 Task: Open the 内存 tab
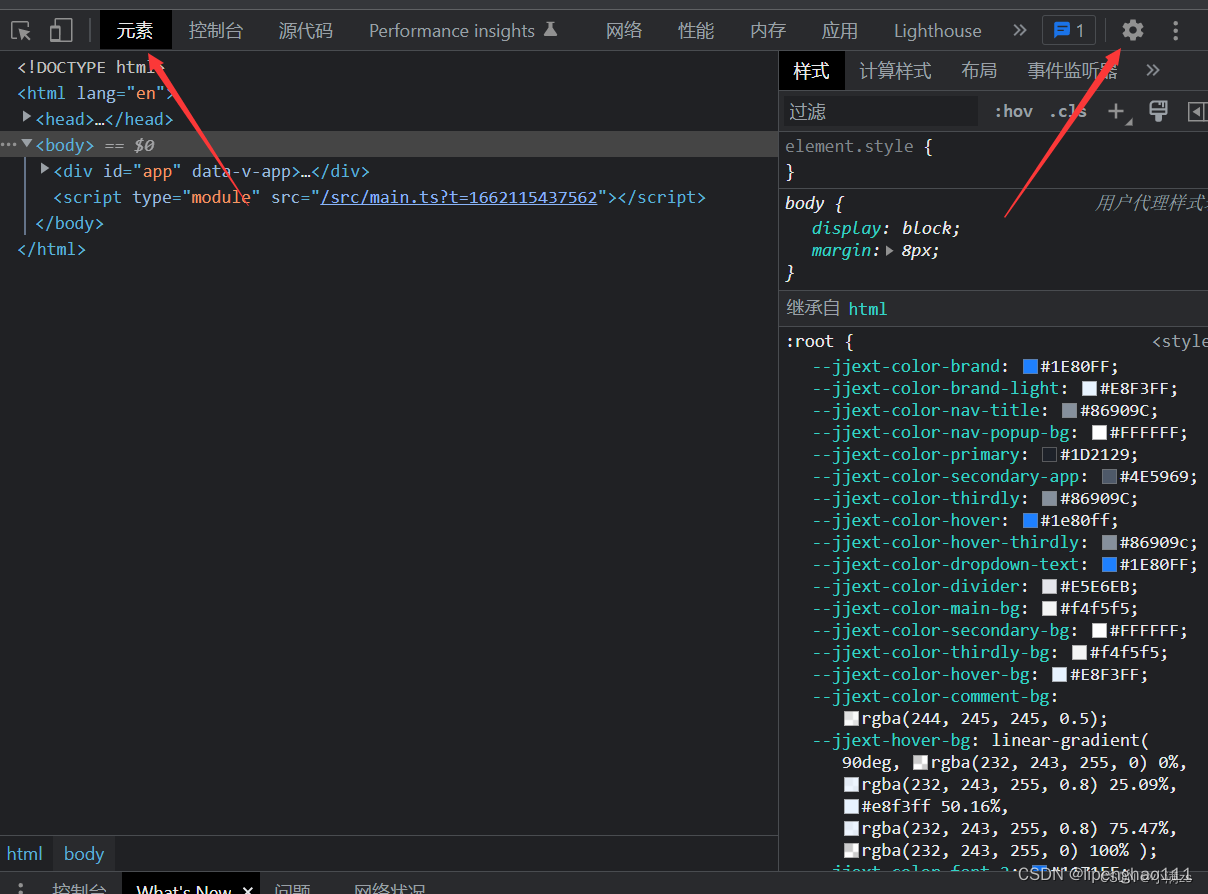click(x=768, y=30)
